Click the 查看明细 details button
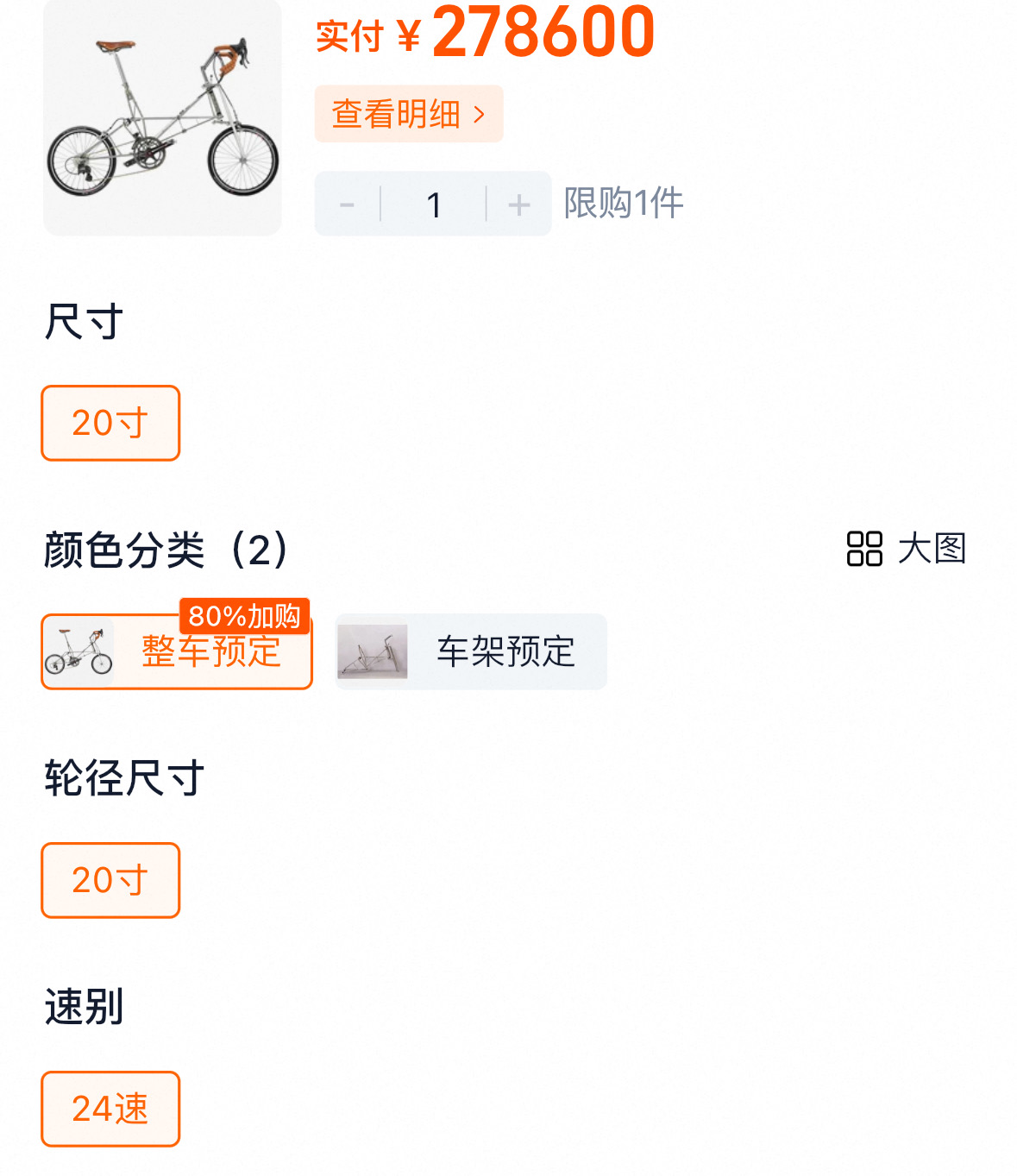The height and width of the screenshot is (1176, 1017). [409, 114]
